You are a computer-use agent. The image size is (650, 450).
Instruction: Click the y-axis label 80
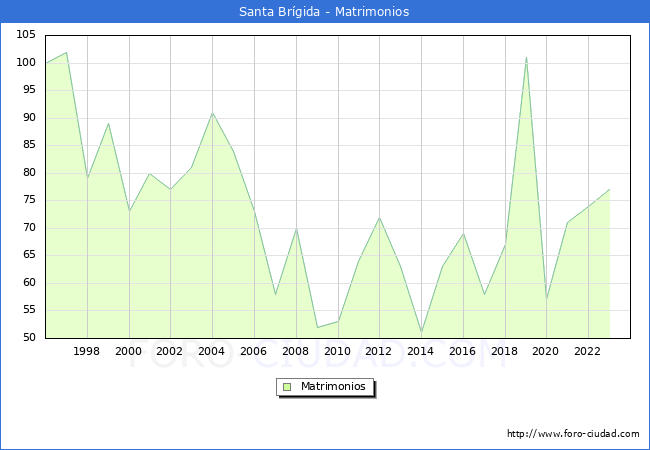point(29,173)
